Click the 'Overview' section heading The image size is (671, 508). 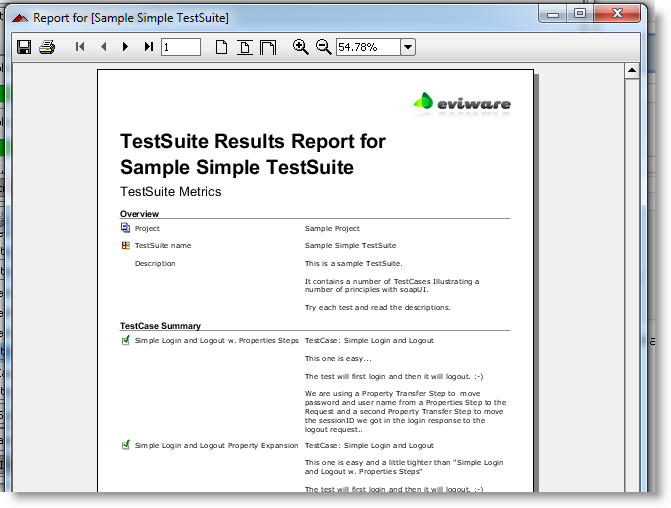[139, 214]
